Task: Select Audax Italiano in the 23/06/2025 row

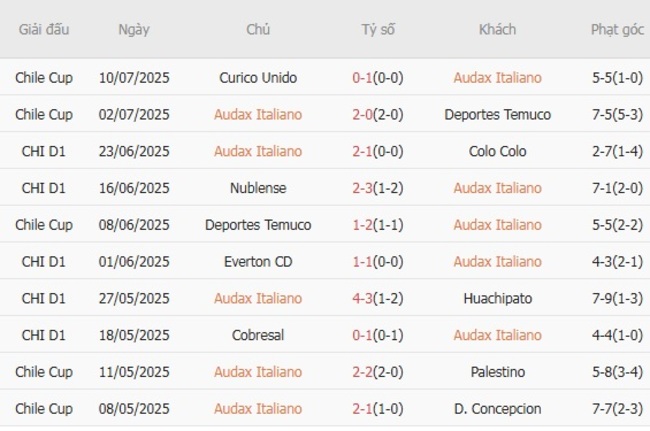Action: coord(258,151)
